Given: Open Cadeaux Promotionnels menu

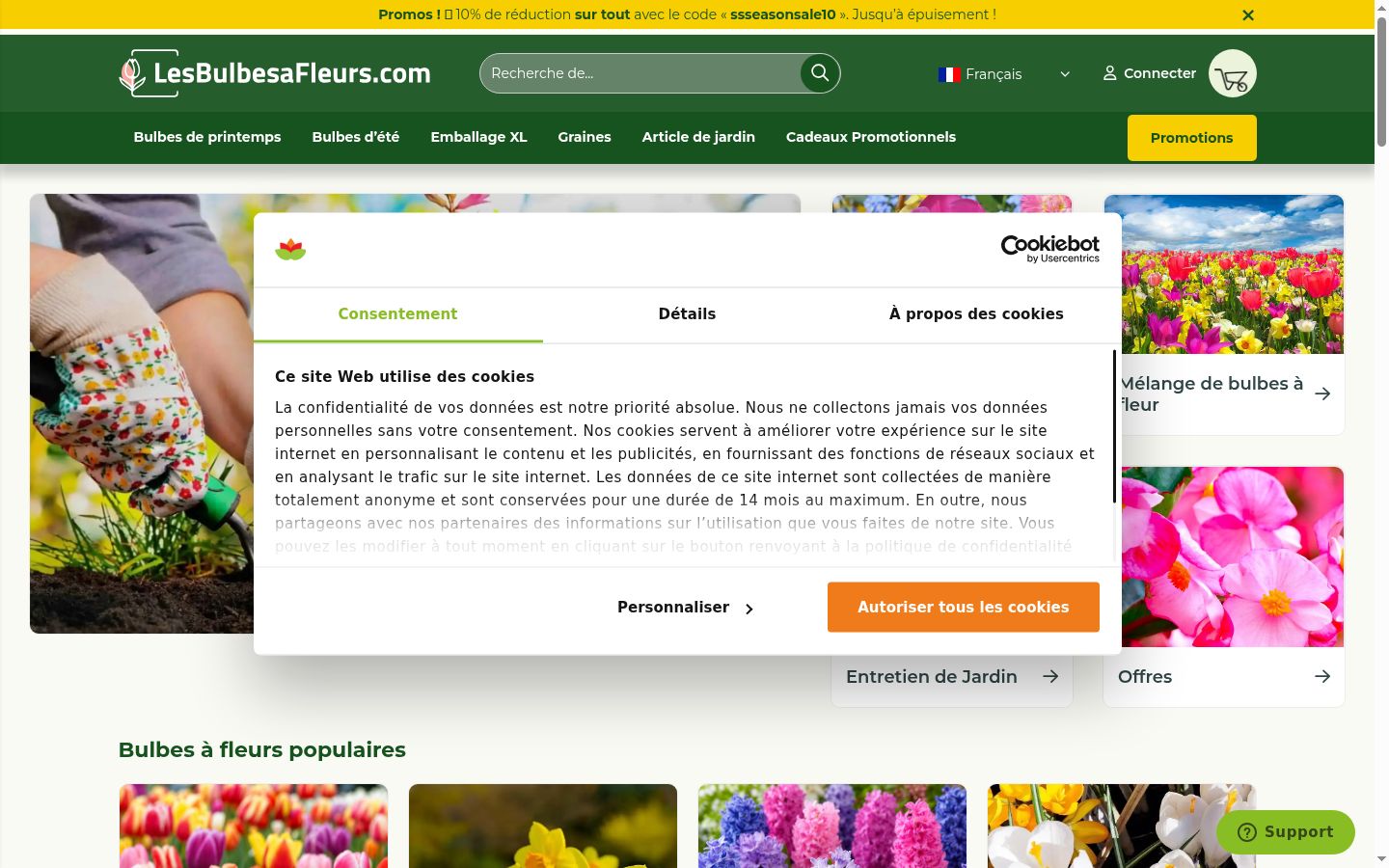Looking at the screenshot, I should 871,137.
